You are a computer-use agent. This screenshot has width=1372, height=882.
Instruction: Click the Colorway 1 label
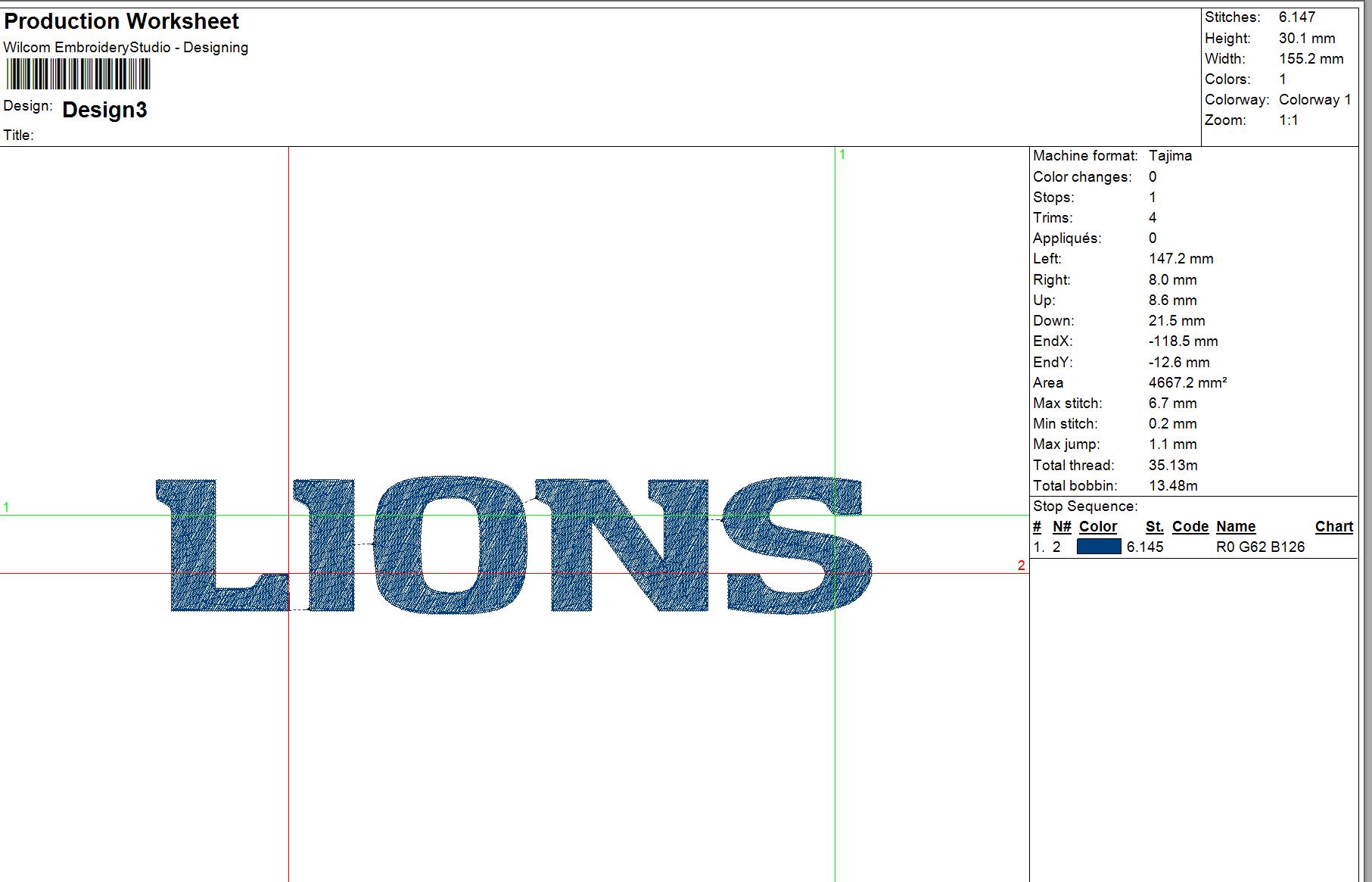tap(1317, 99)
